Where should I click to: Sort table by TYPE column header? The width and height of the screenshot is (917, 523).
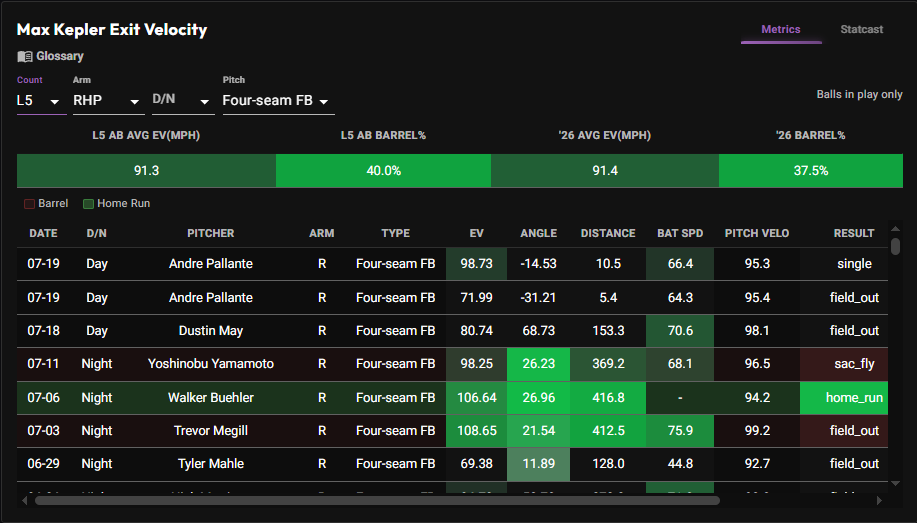(x=396, y=233)
